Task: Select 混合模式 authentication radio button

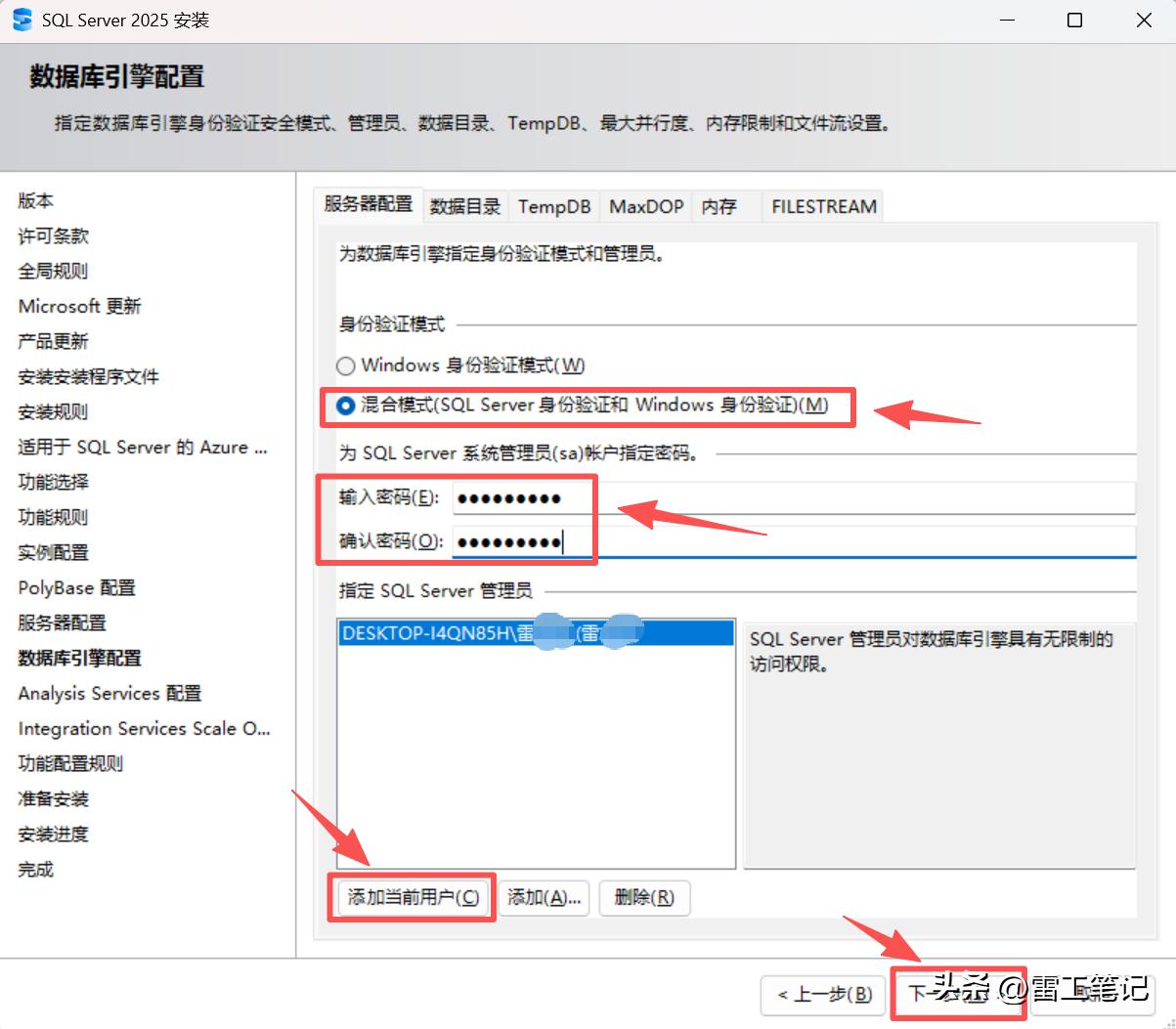Action: tap(345, 406)
